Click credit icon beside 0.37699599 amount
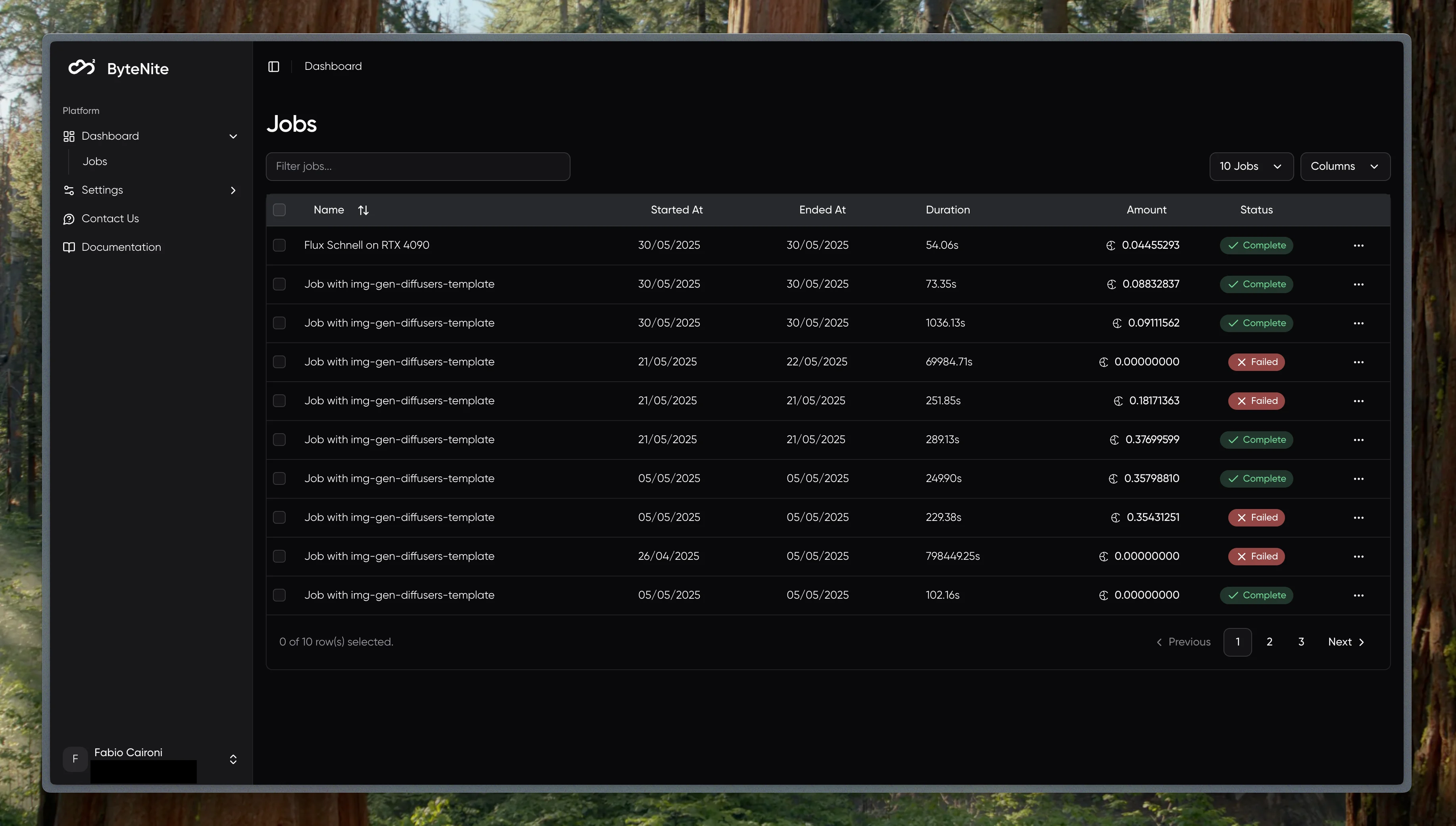Screen dimensions: 1456x826 tap(1114, 440)
